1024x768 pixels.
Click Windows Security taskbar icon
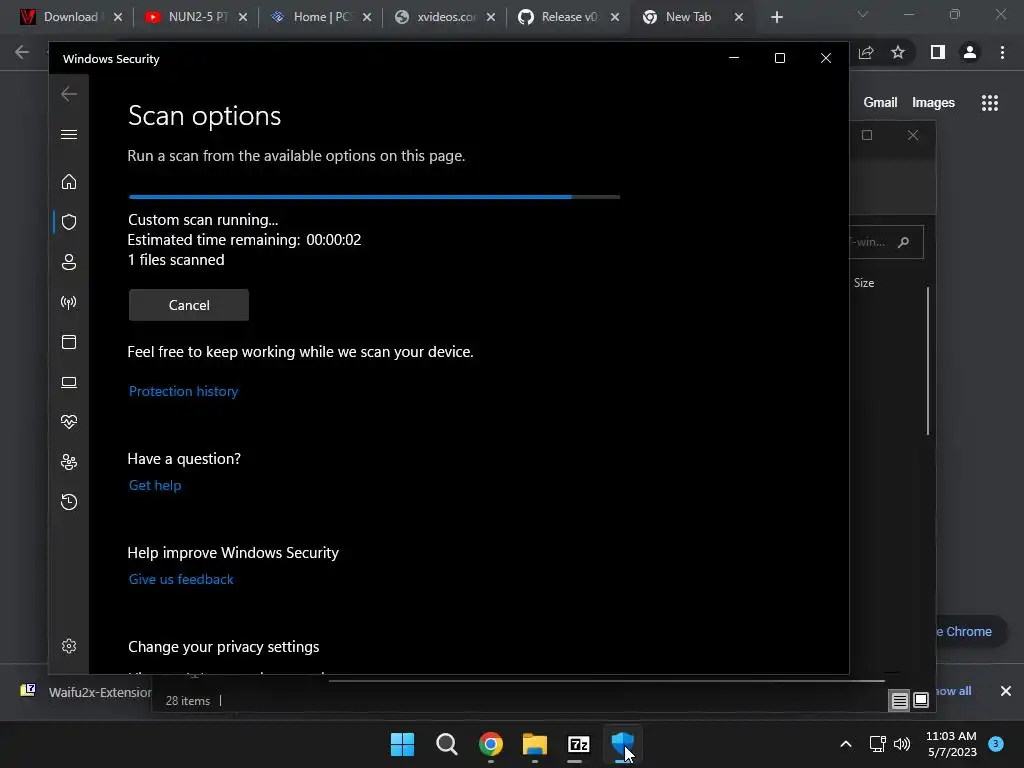[622, 744]
